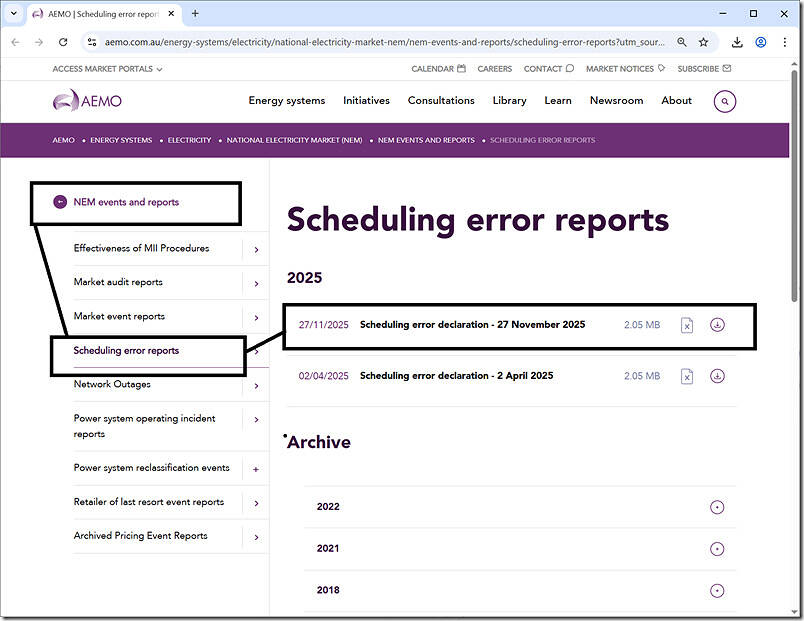Open the Excel file icon for 27 November declaration
The image size is (804, 621).
tap(687, 325)
